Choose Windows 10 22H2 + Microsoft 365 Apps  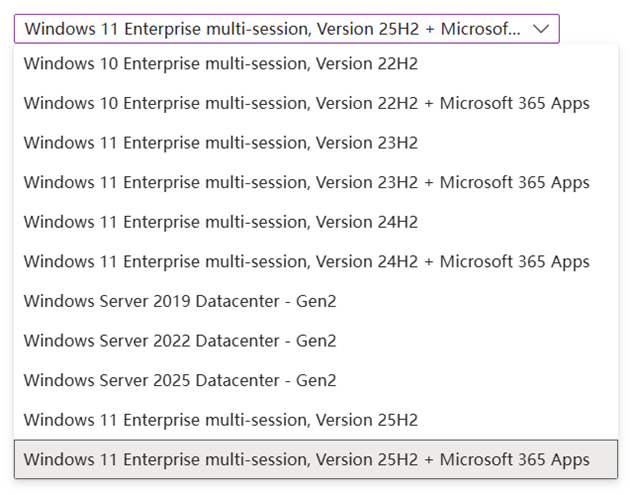tap(306, 103)
